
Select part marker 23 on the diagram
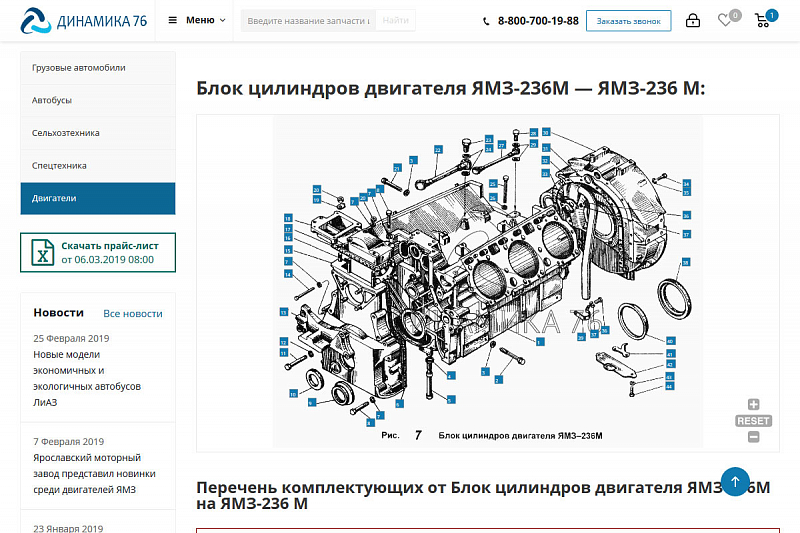click(x=489, y=139)
